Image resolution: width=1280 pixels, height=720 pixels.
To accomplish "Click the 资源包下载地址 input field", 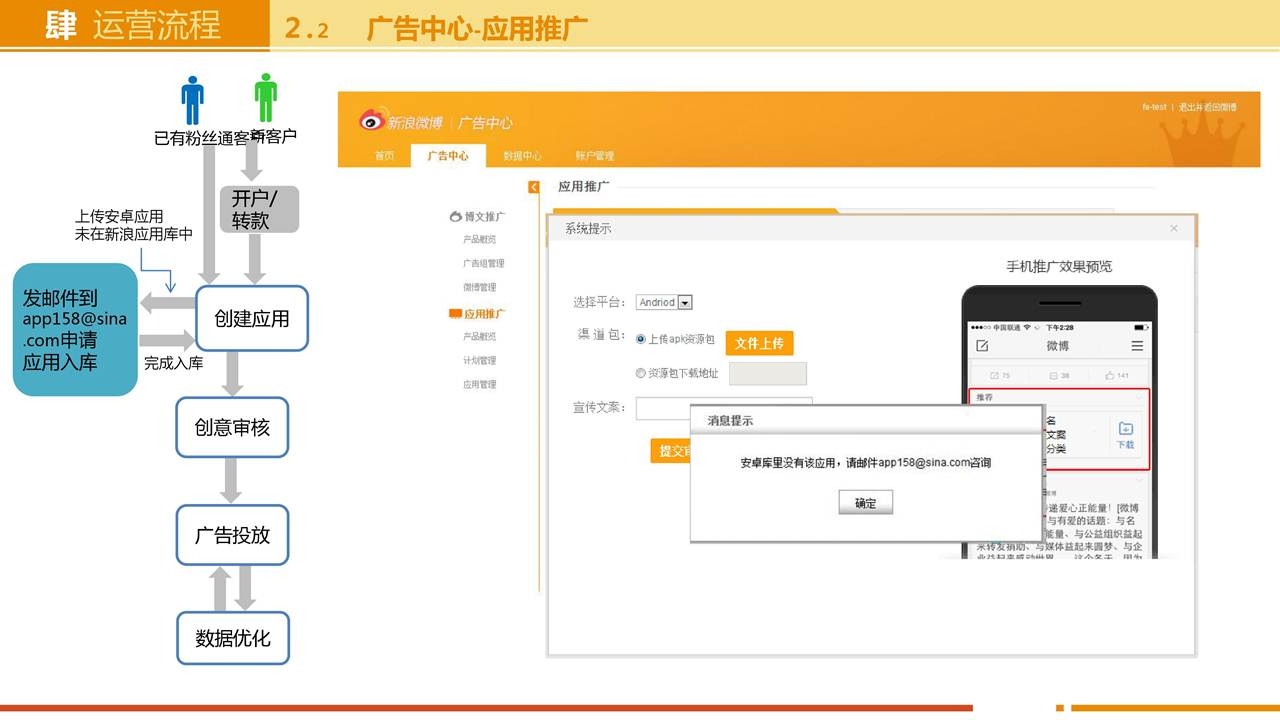I will coord(767,374).
